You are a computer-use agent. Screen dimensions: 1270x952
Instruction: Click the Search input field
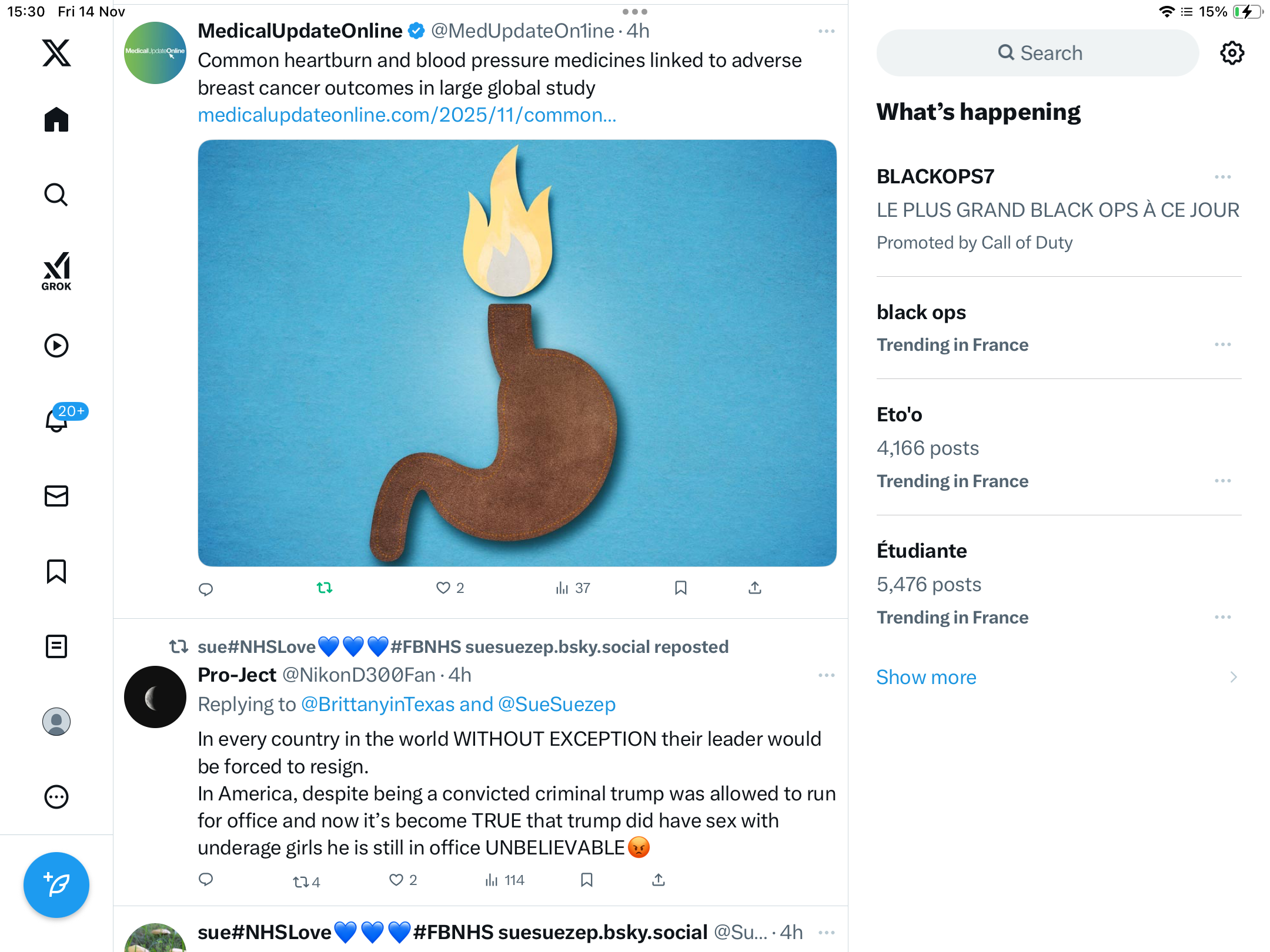(x=1038, y=53)
